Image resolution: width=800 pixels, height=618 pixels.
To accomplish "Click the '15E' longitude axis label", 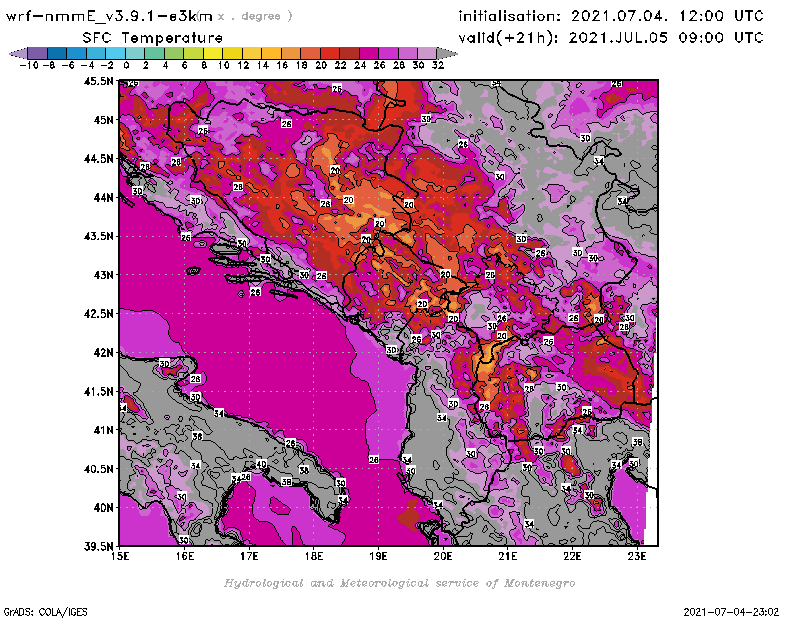I will point(120,556).
